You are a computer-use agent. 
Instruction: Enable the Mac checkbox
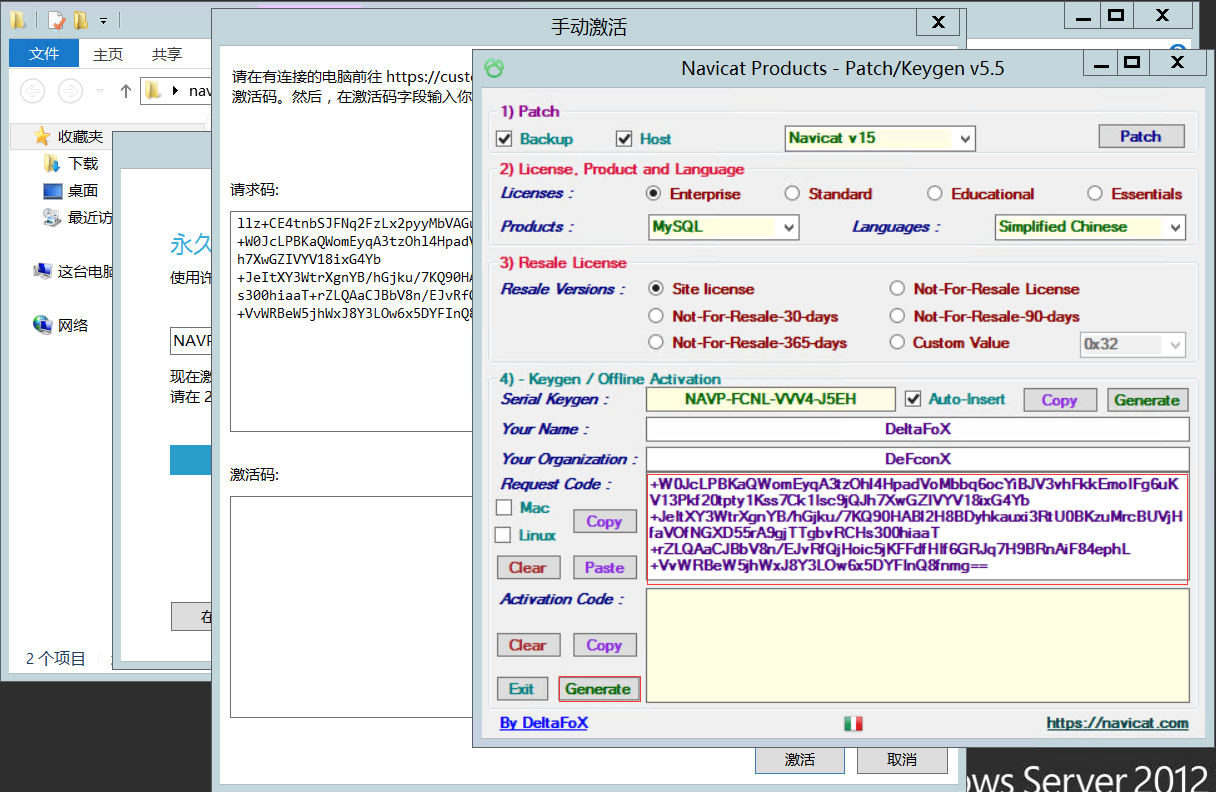click(504, 508)
